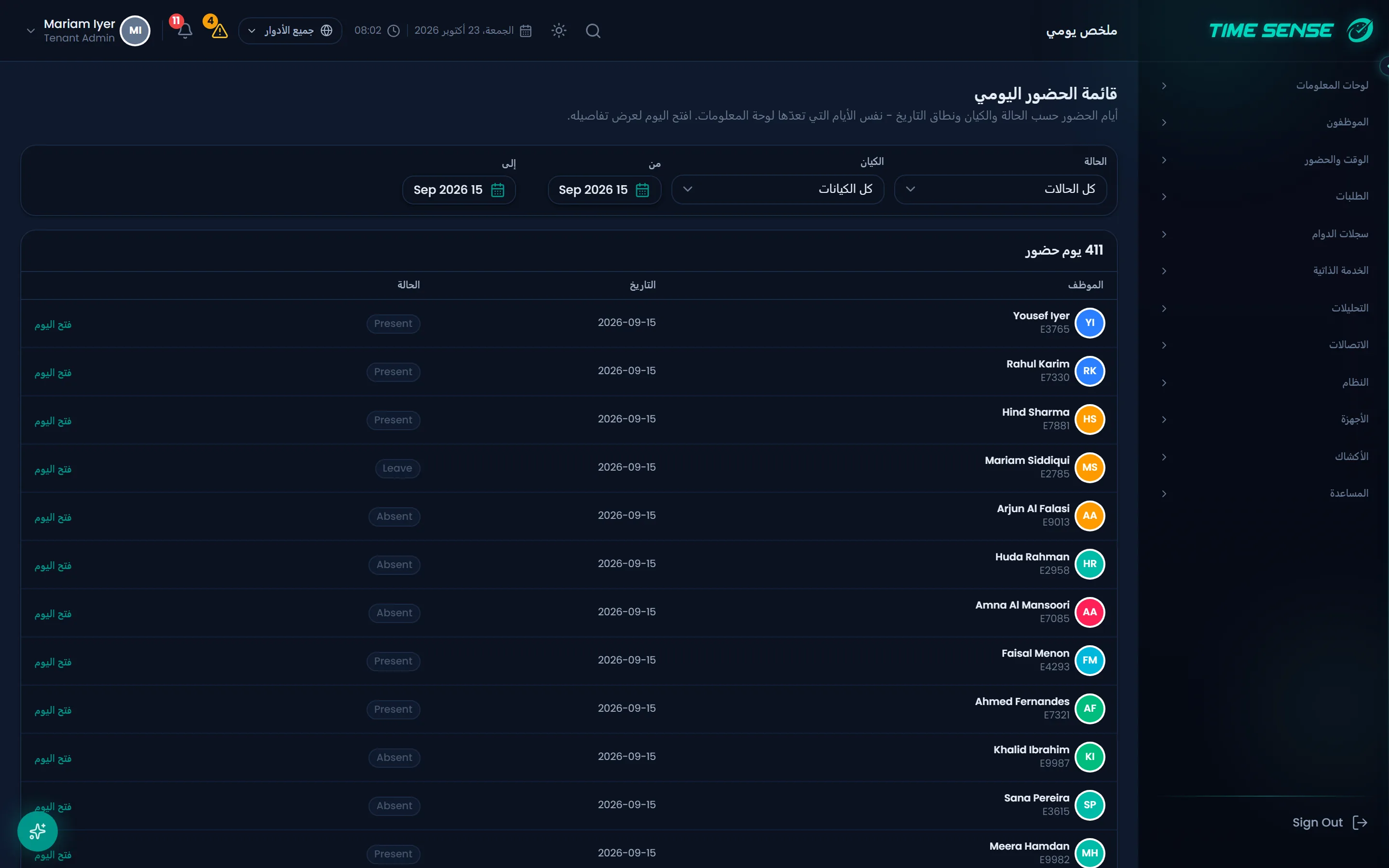Screen dimensions: 1389x868
Task: Open the warning alerts triangle icon
Action: click(219, 31)
